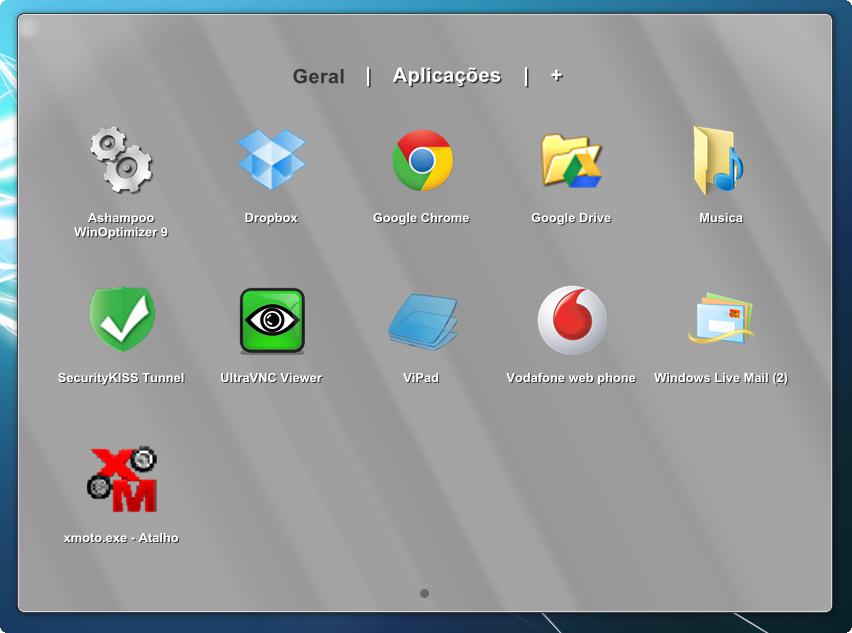Open the Musica folder icon
This screenshot has height=633, width=852.
tap(718, 160)
